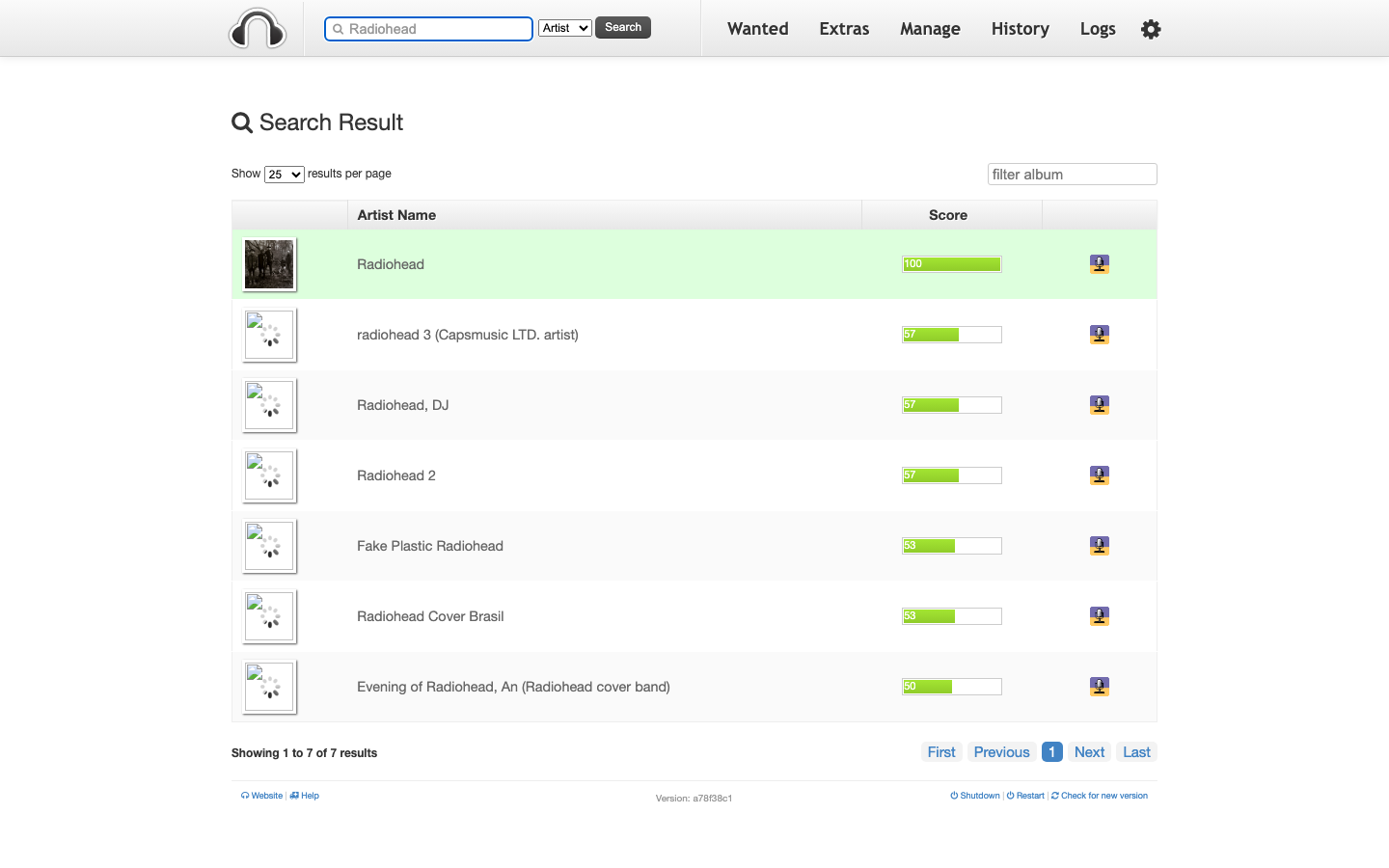Check for new version link
1389x868 pixels.
(x=1100, y=796)
